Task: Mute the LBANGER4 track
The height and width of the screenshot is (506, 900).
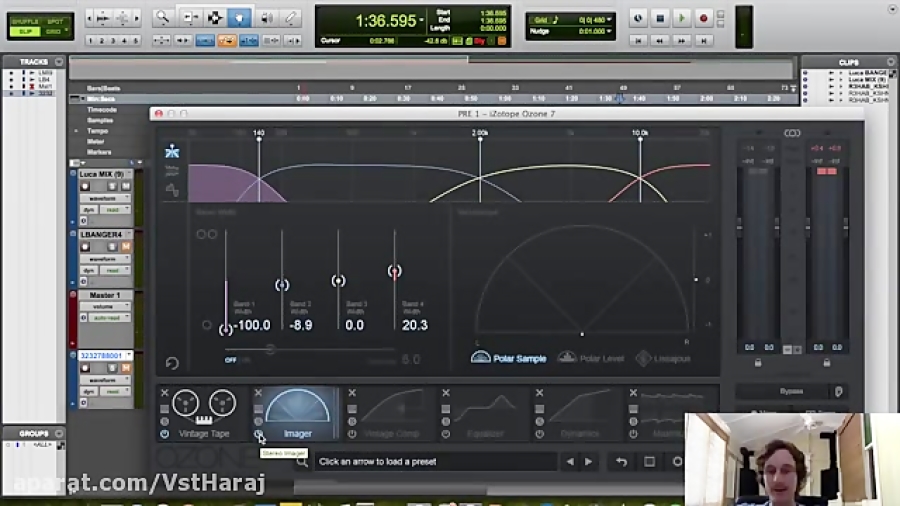Action: coord(126,247)
